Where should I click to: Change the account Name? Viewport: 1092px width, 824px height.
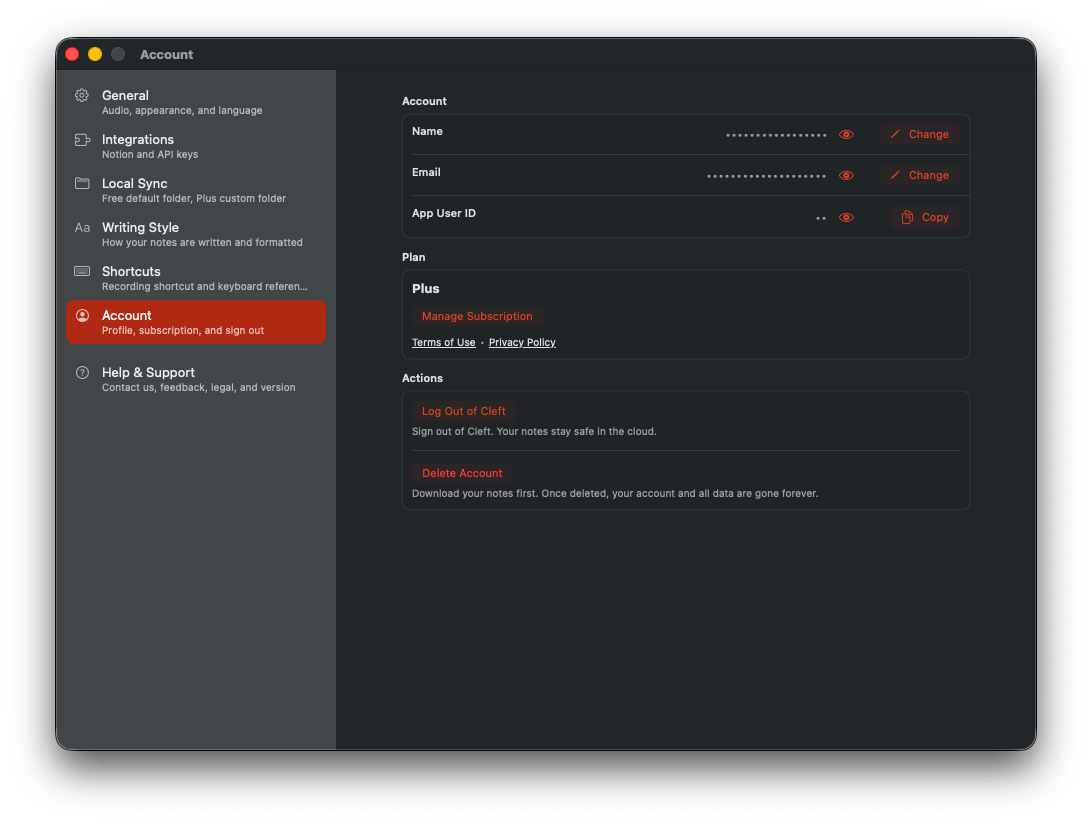tap(919, 134)
